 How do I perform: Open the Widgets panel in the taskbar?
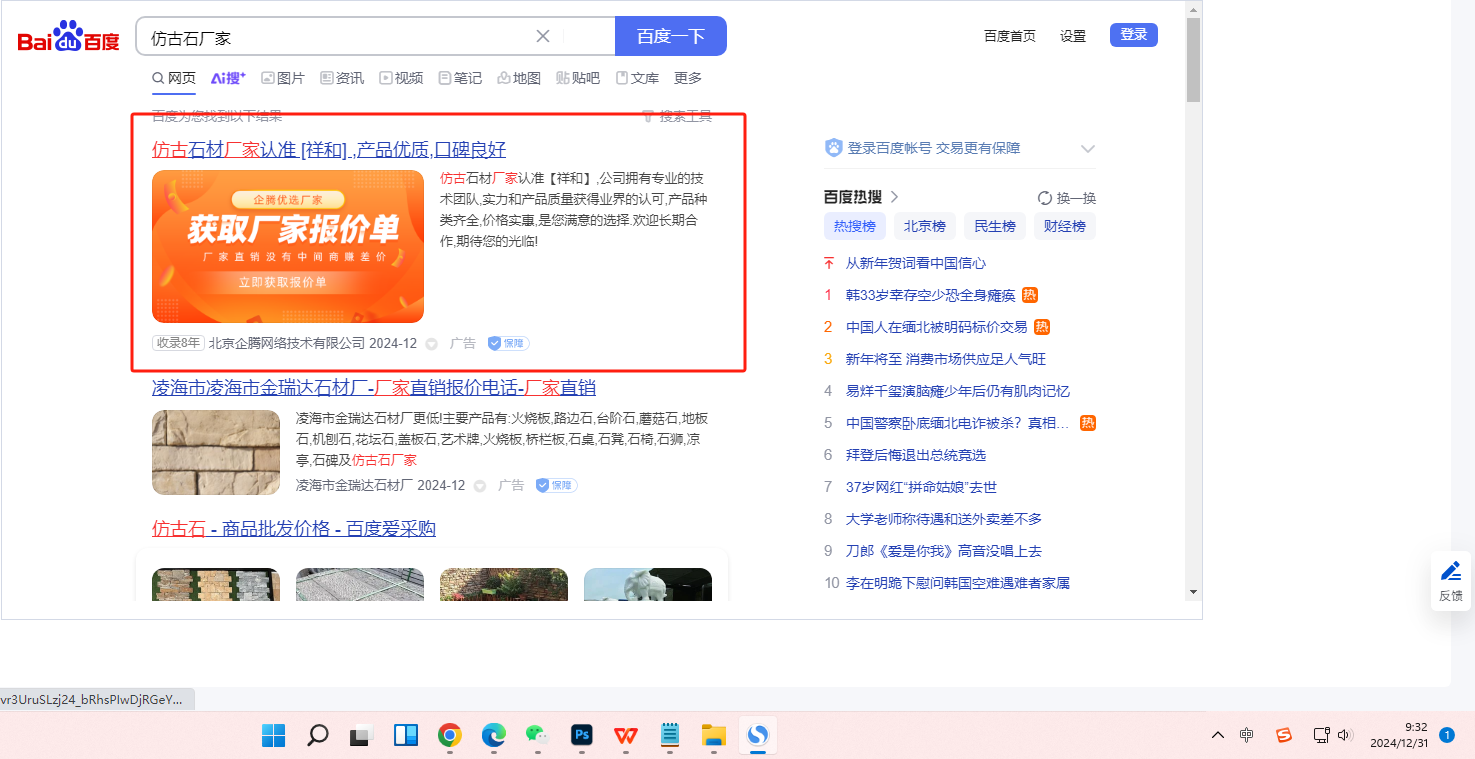(405, 736)
